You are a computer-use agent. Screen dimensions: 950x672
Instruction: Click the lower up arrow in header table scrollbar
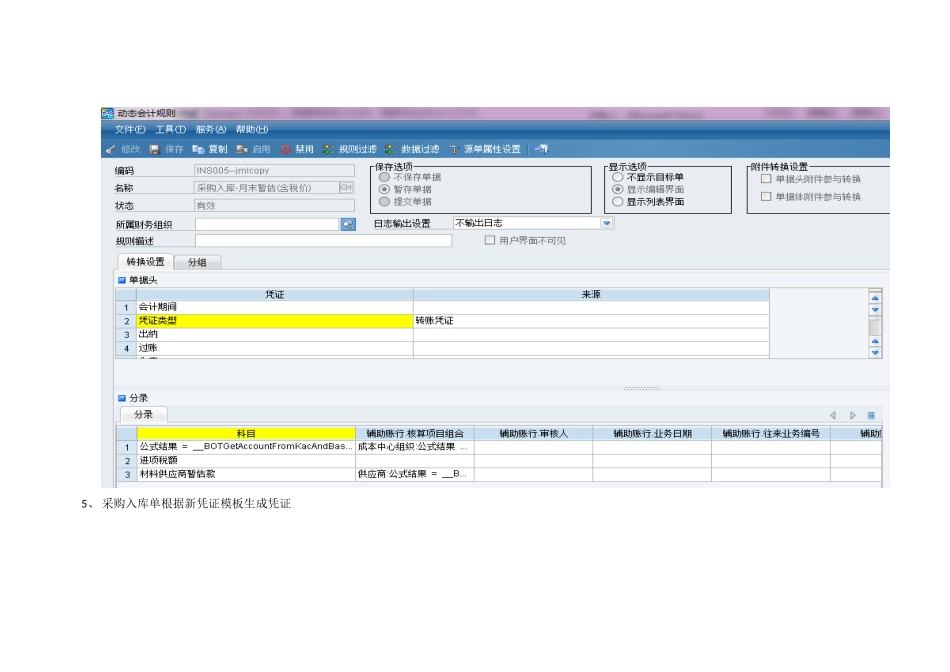point(875,341)
